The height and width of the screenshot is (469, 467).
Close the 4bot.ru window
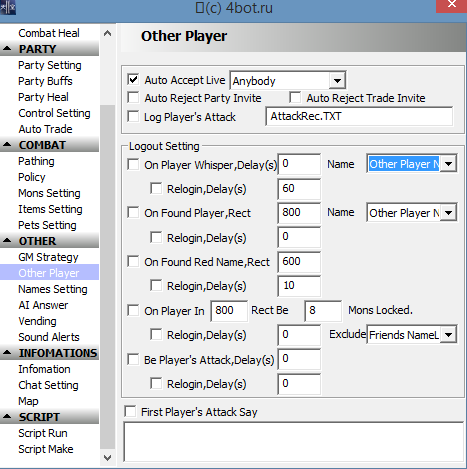click(x=452, y=6)
